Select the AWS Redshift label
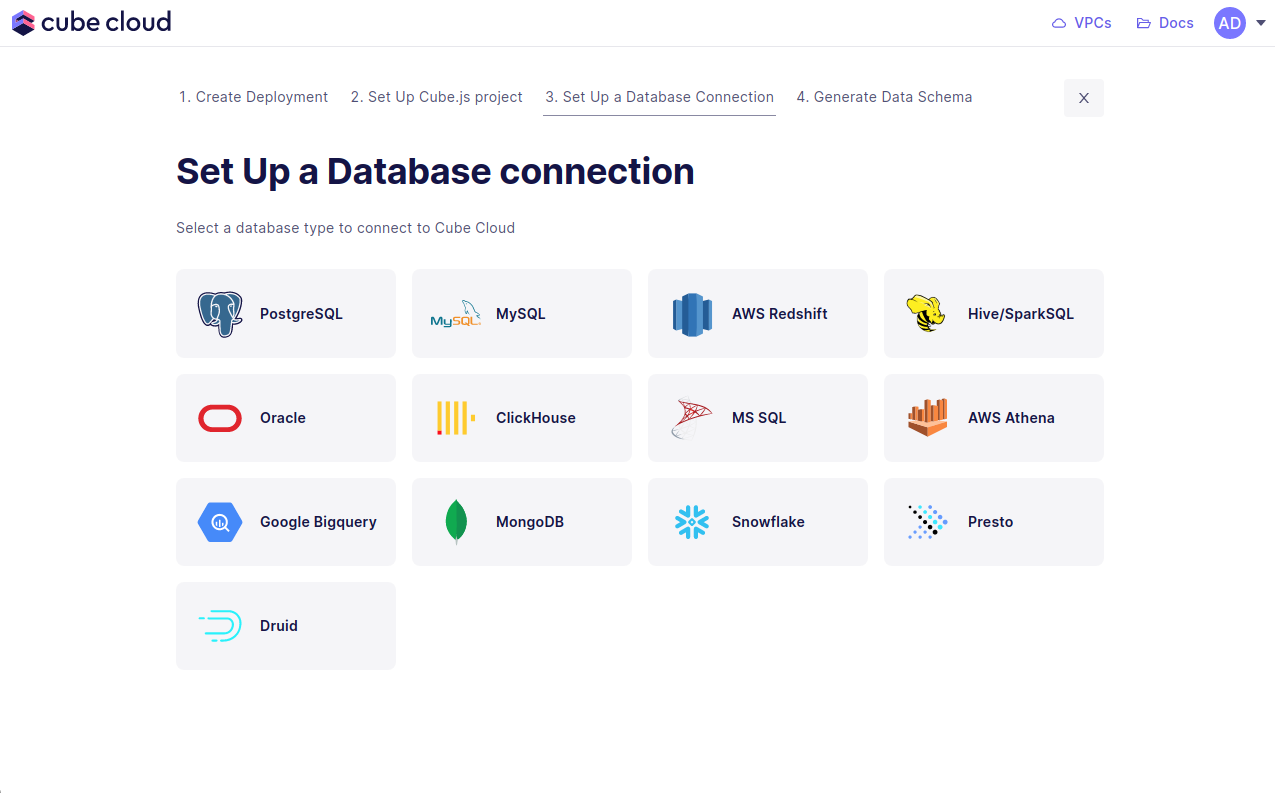This screenshot has width=1275, height=793. (780, 314)
